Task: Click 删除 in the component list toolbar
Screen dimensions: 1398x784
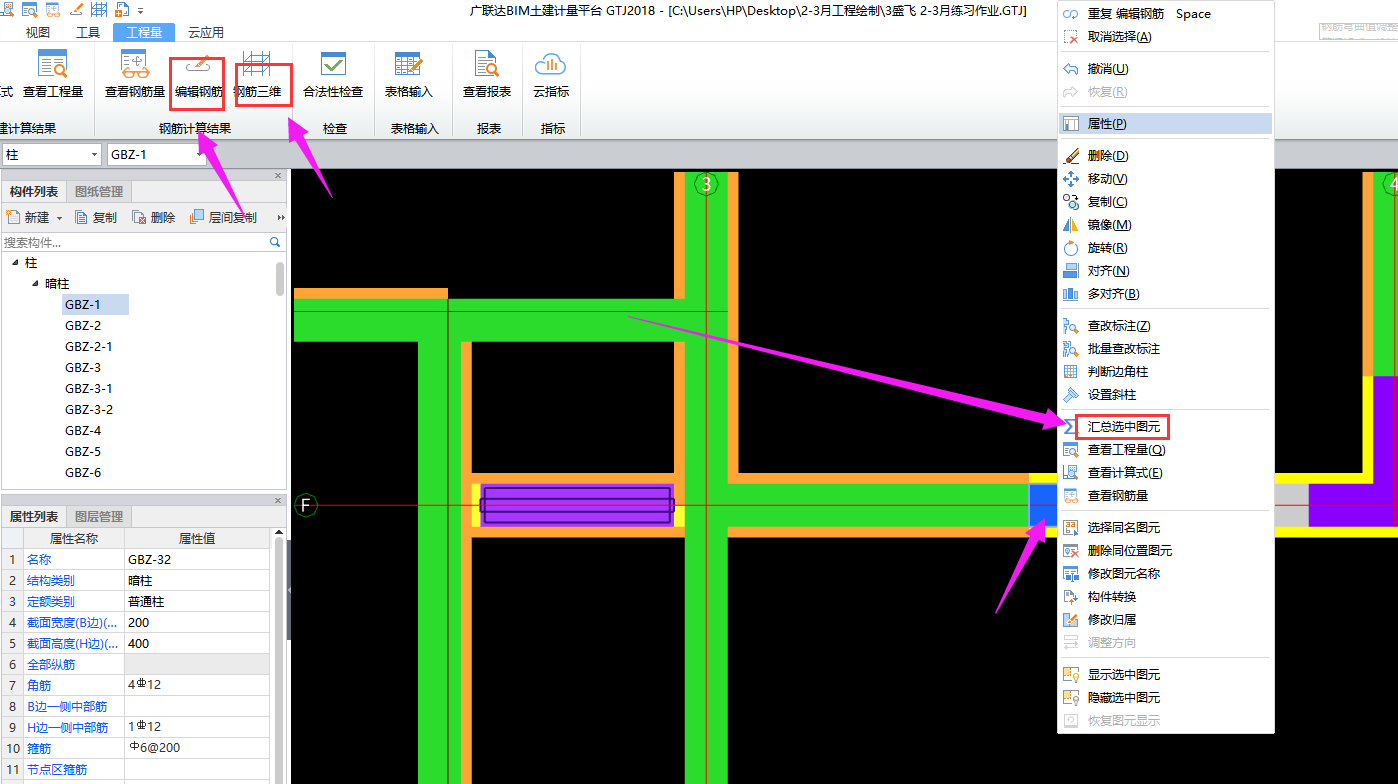Action: 154,217
